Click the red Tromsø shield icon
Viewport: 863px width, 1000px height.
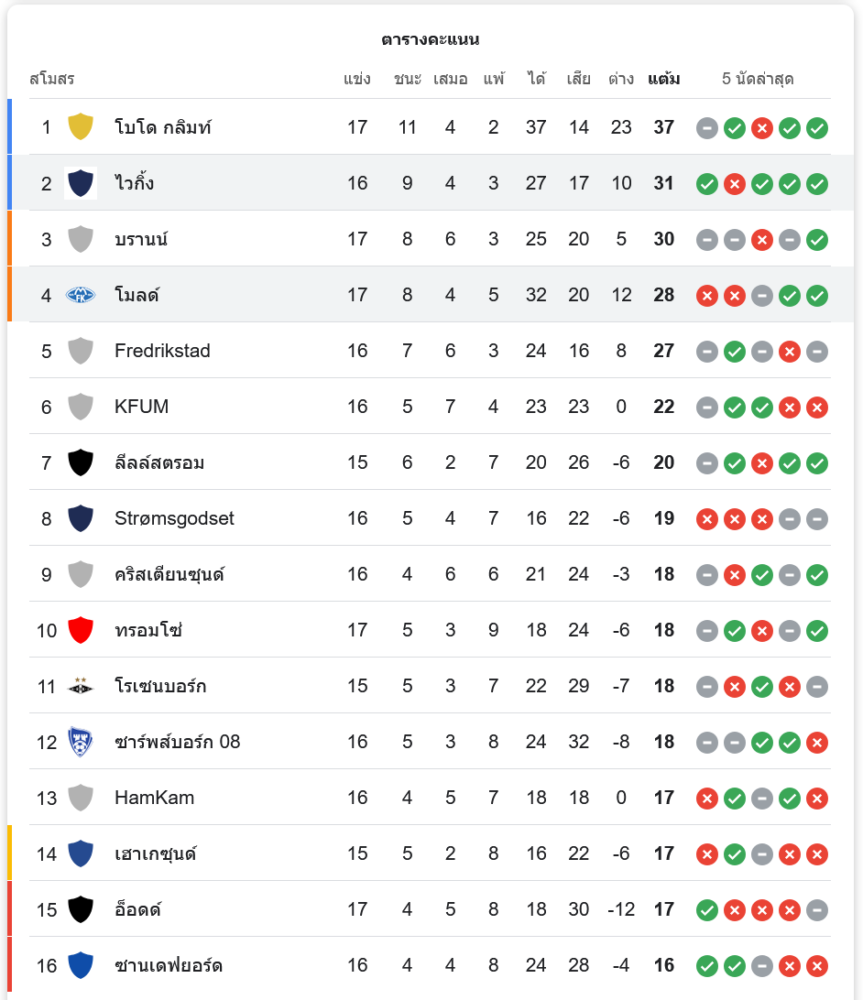[x=80, y=631]
